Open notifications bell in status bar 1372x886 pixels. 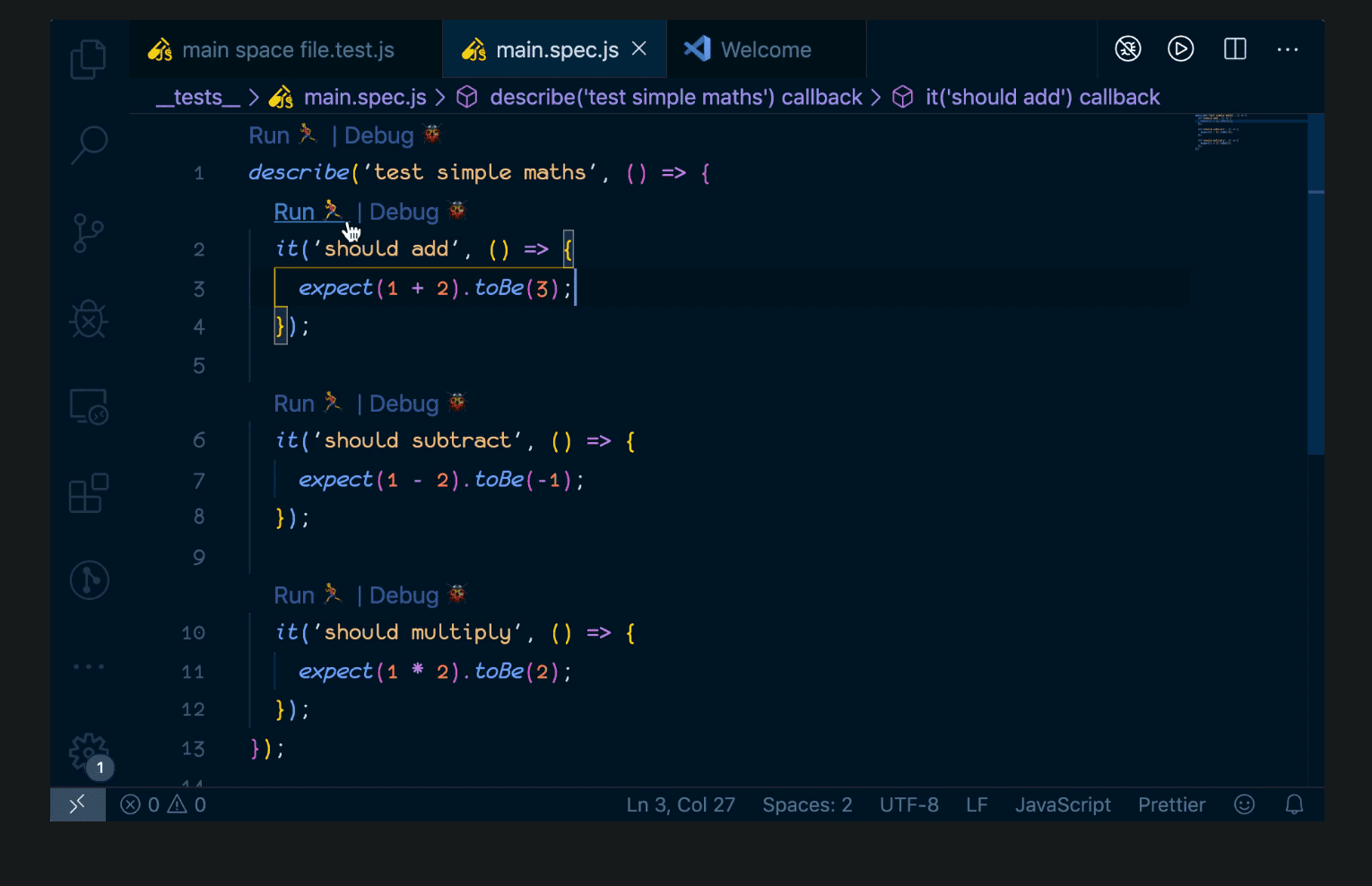click(1293, 804)
